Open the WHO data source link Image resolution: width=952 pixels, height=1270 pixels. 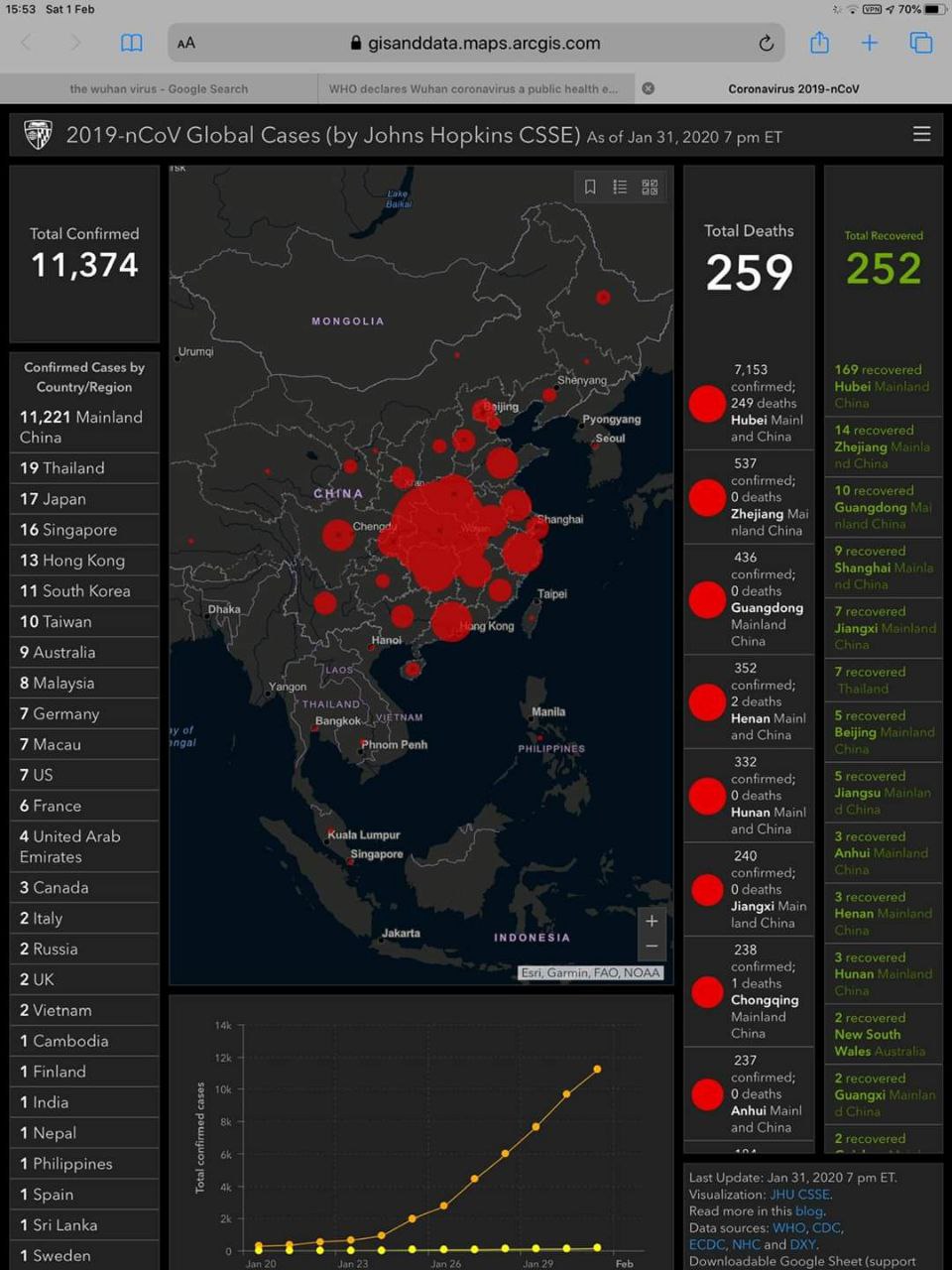789,1227
